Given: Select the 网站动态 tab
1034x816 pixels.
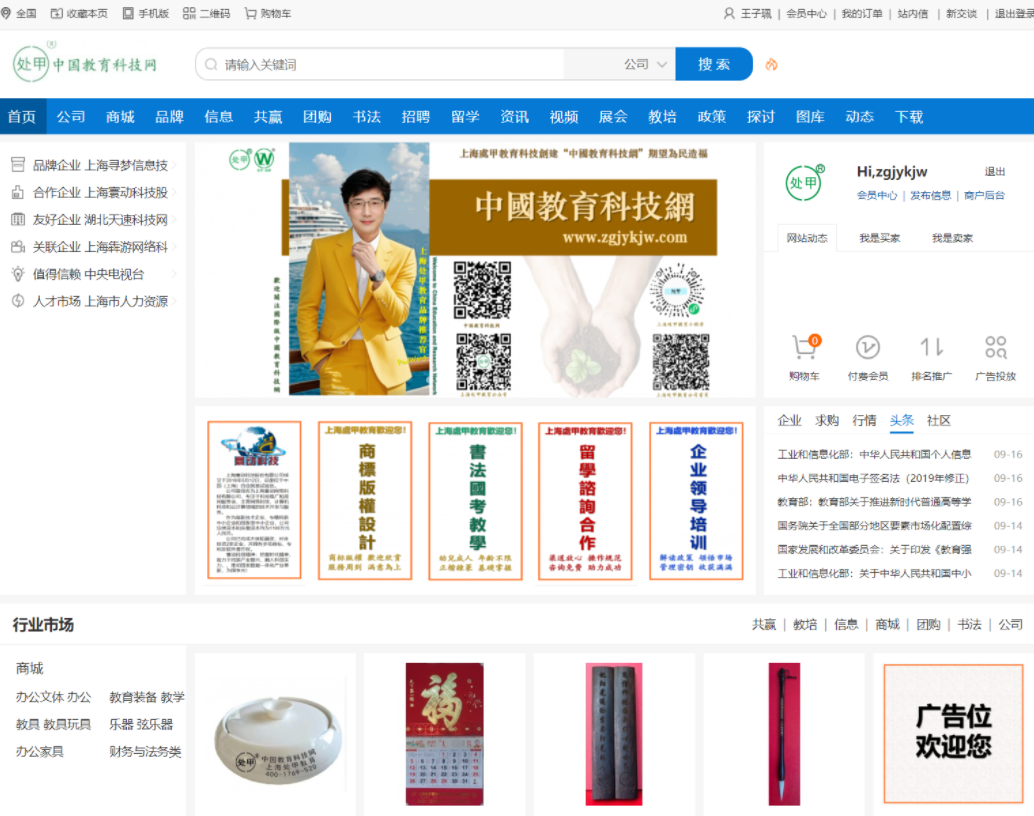Looking at the screenshot, I should coord(806,238).
